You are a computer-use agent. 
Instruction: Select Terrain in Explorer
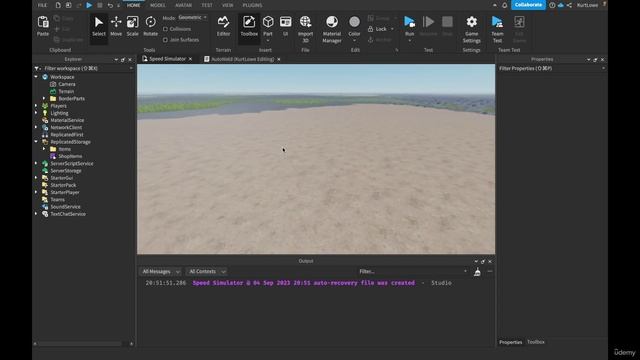click(x=66, y=91)
